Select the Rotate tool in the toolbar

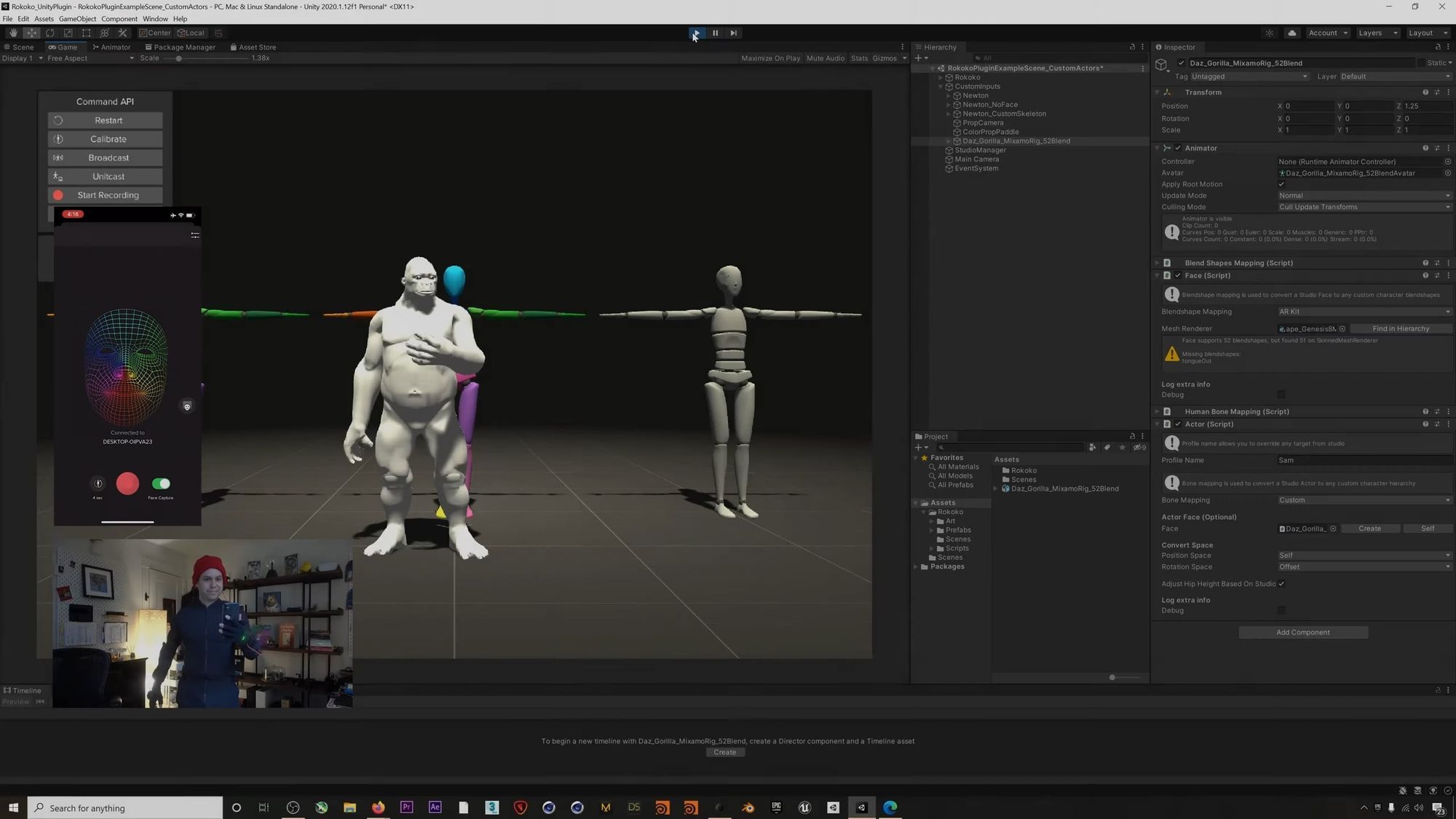pyautogui.click(x=50, y=33)
